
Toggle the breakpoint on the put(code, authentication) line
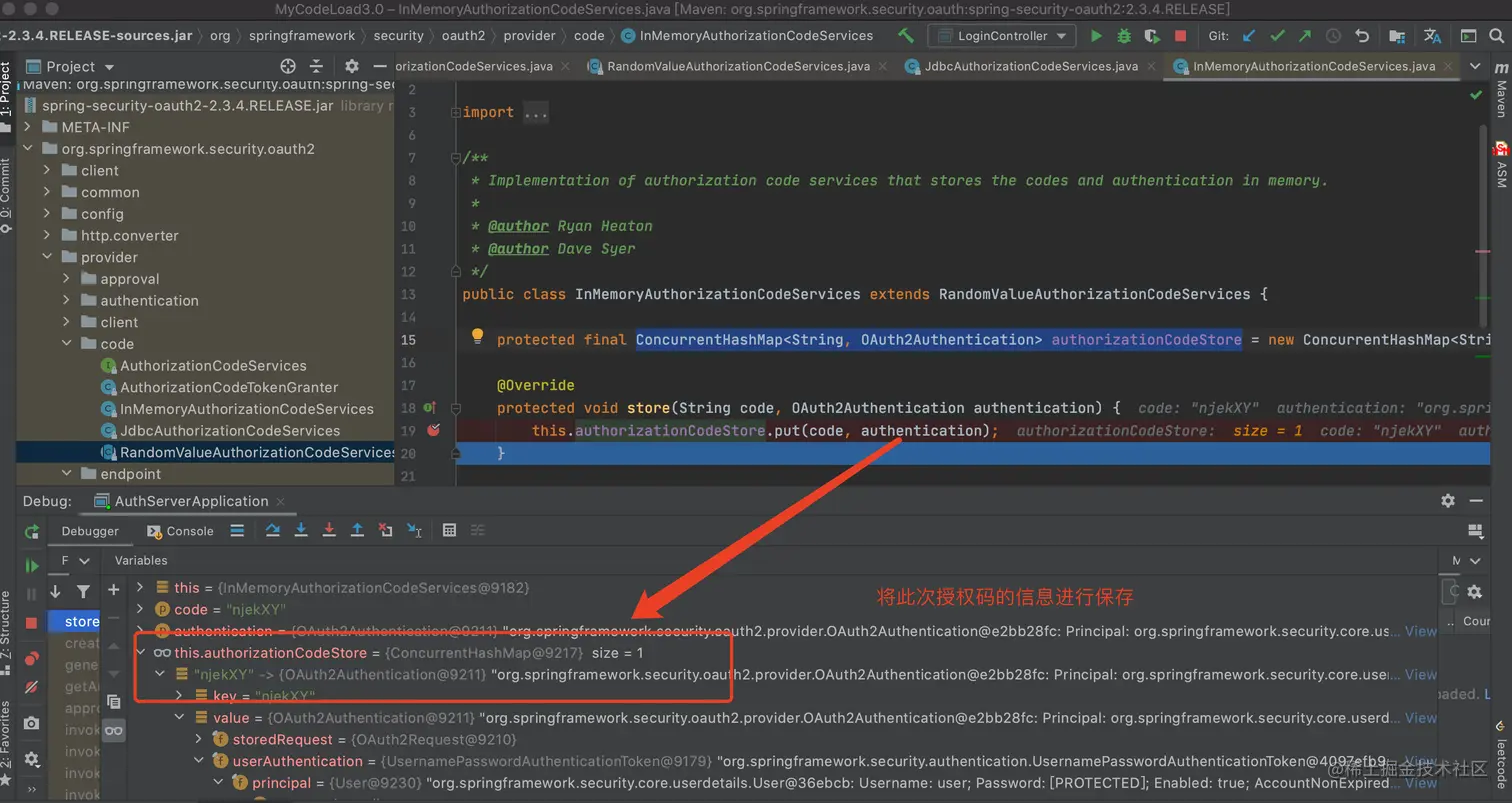click(x=433, y=430)
